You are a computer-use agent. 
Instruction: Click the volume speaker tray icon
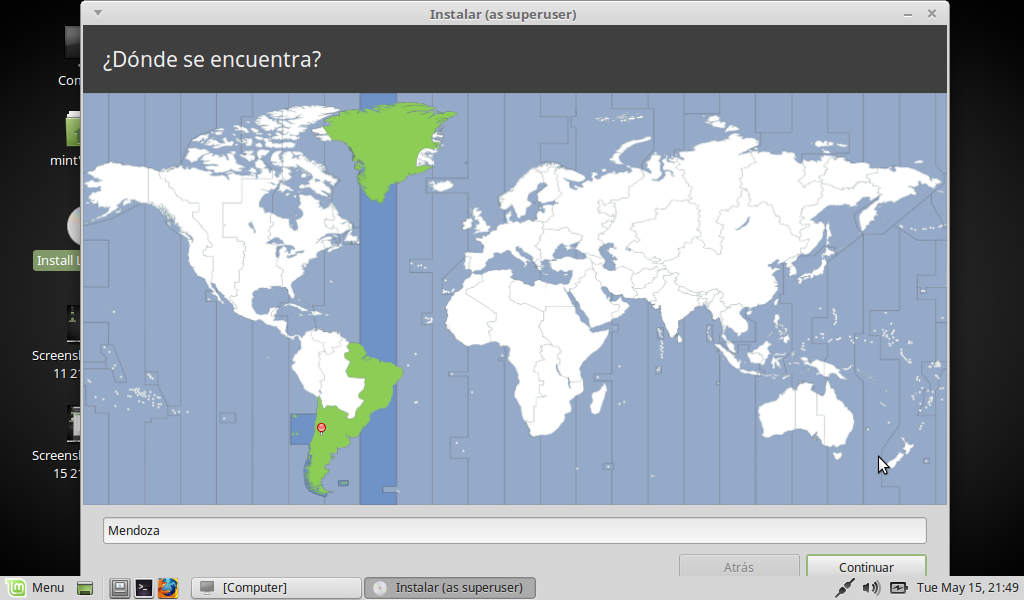point(871,587)
